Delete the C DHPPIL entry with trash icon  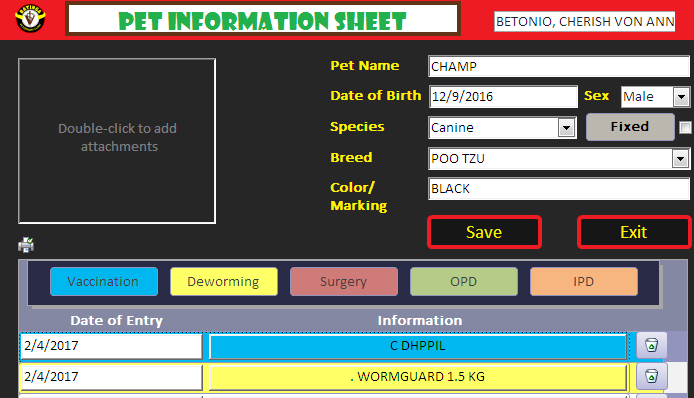[x=651, y=345]
